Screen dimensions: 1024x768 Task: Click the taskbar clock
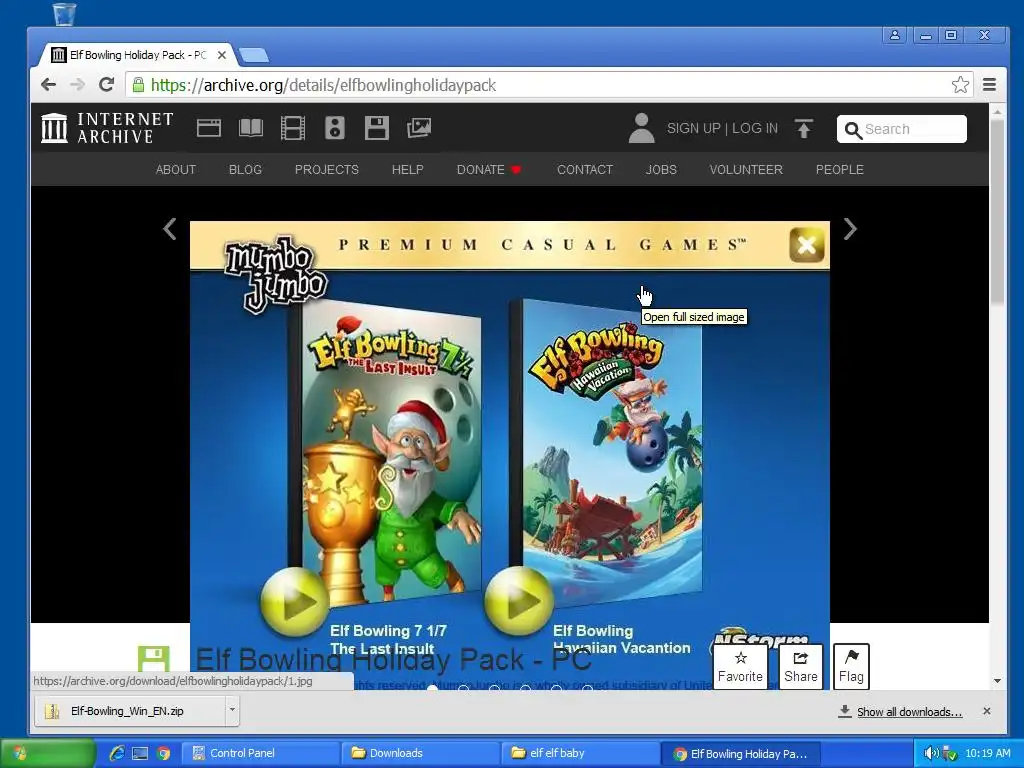point(988,753)
